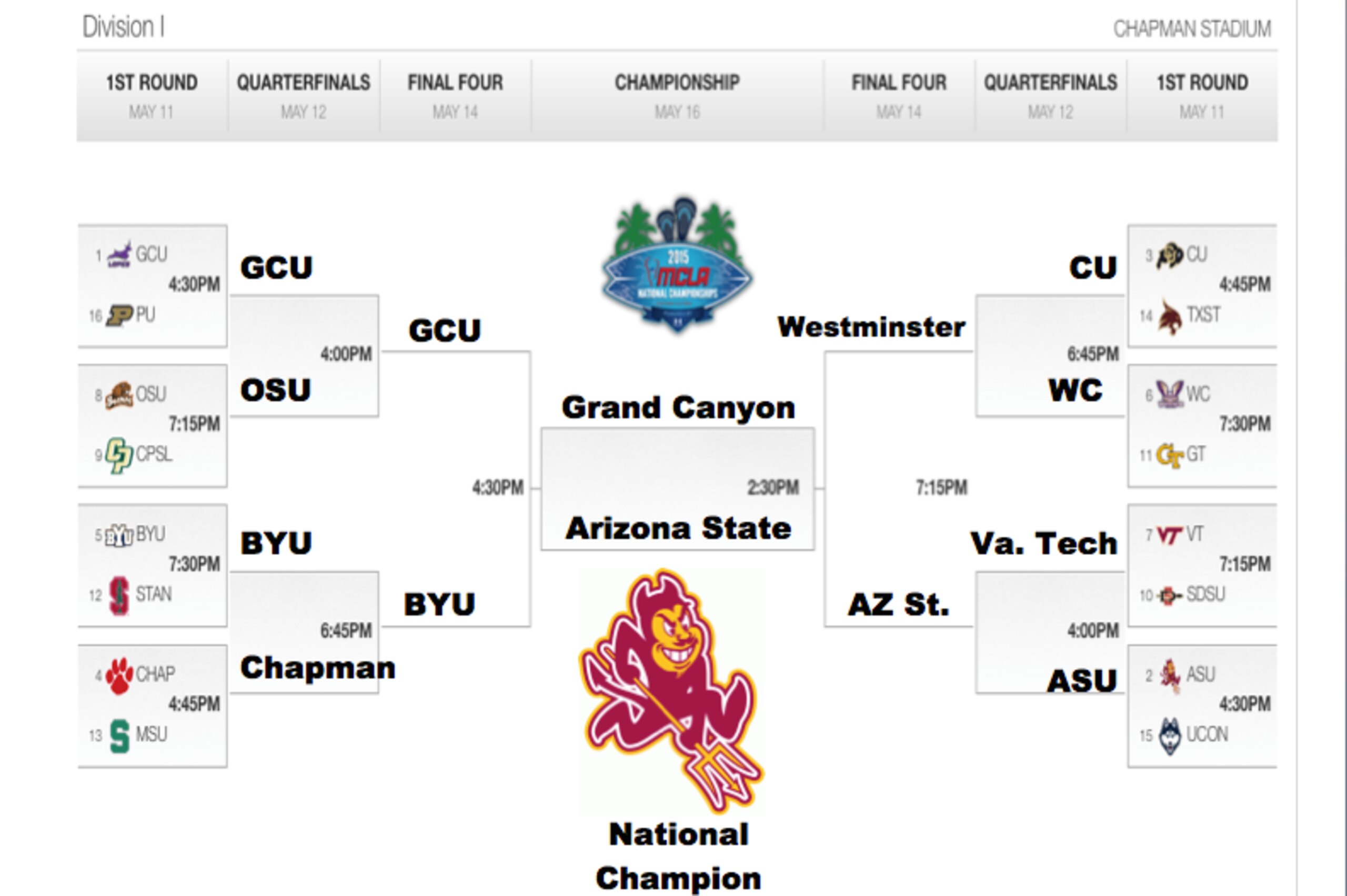The image size is (1347, 896).
Task: Select the Purdue P logo
Action: (x=119, y=315)
